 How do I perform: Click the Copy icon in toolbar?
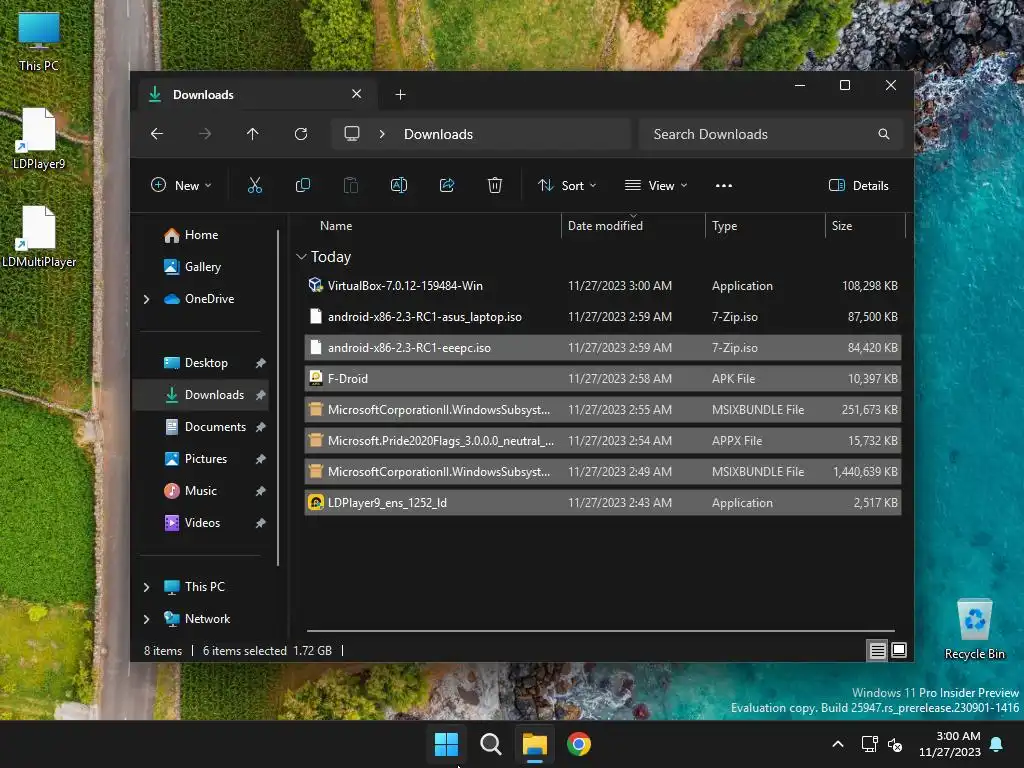(302, 185)
